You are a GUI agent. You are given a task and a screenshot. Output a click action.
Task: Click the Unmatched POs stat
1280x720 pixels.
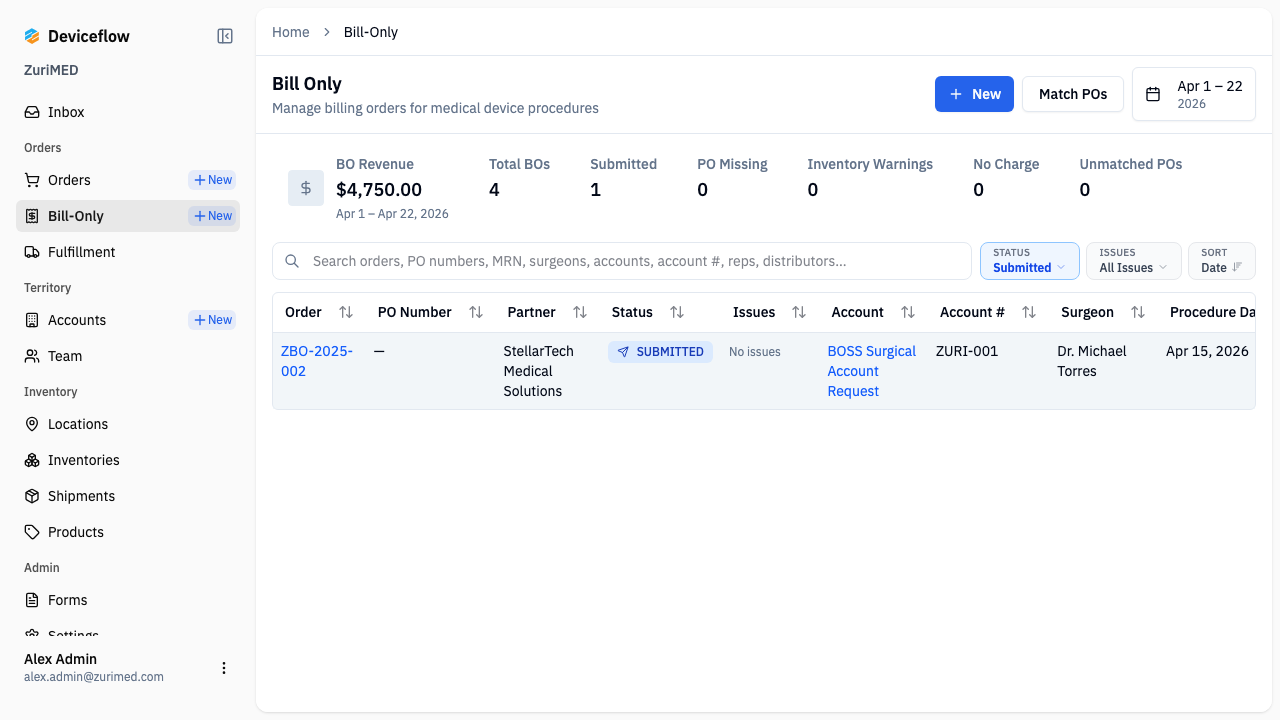tap(1131, 177)
